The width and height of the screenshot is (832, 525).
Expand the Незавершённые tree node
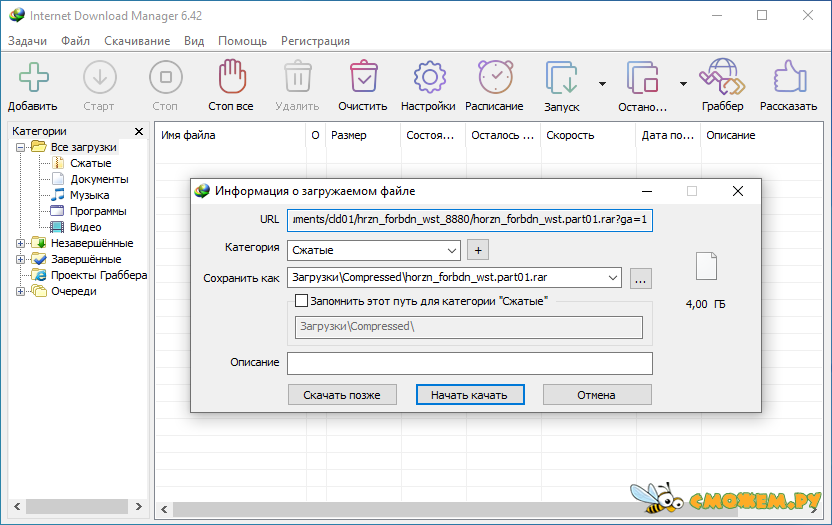point(20,243)
